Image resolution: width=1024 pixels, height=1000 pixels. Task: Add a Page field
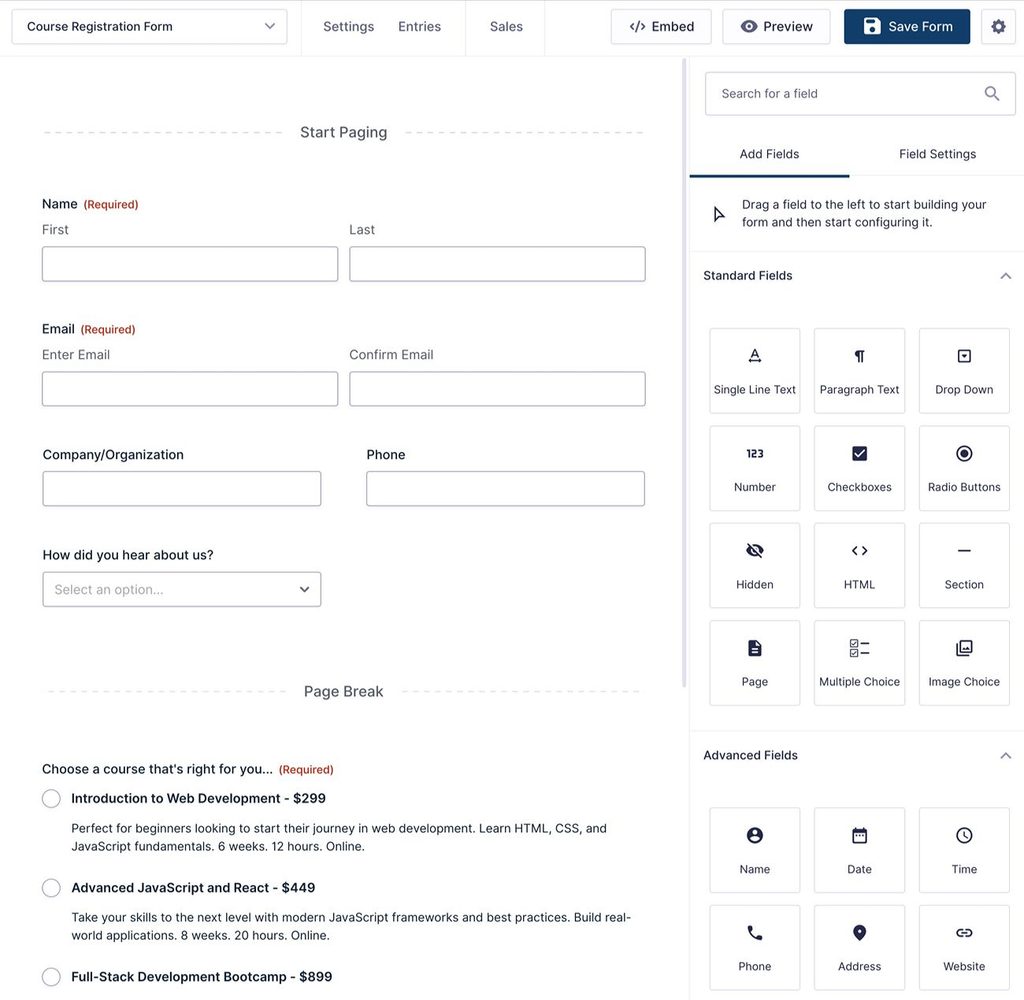pos(754,663)
